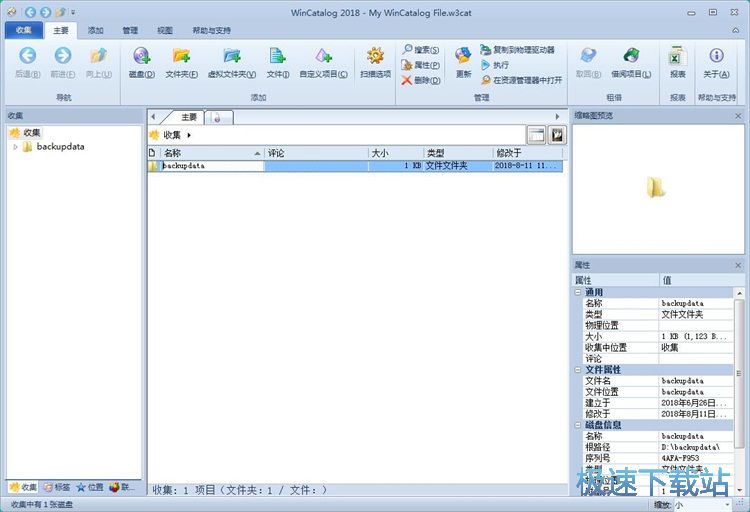
Task: Click the properties panel scrollbar down arrow
Action: [739, 490]
